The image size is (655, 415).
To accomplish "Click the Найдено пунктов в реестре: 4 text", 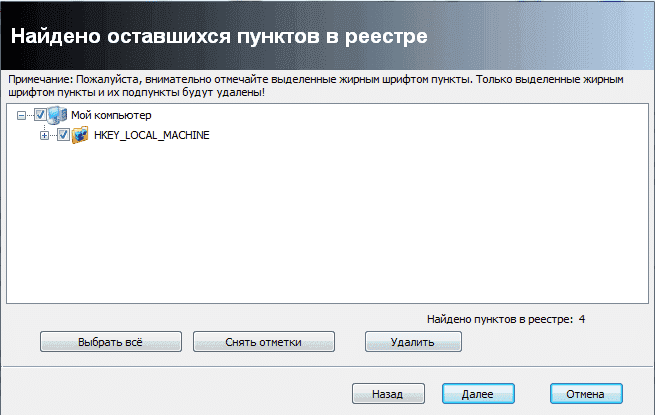I will 506,319.
